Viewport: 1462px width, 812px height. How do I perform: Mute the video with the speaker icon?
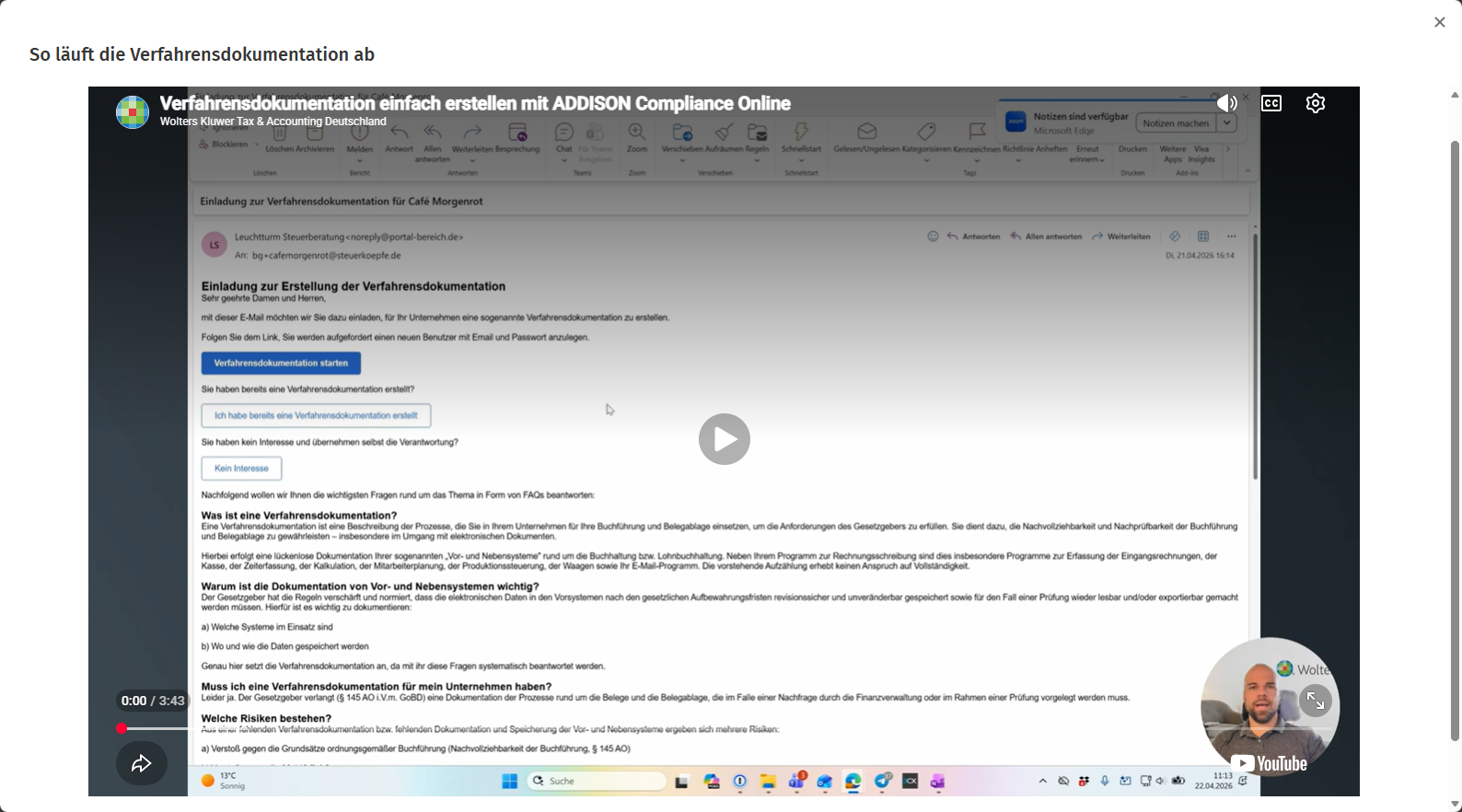click(1226, 103)
